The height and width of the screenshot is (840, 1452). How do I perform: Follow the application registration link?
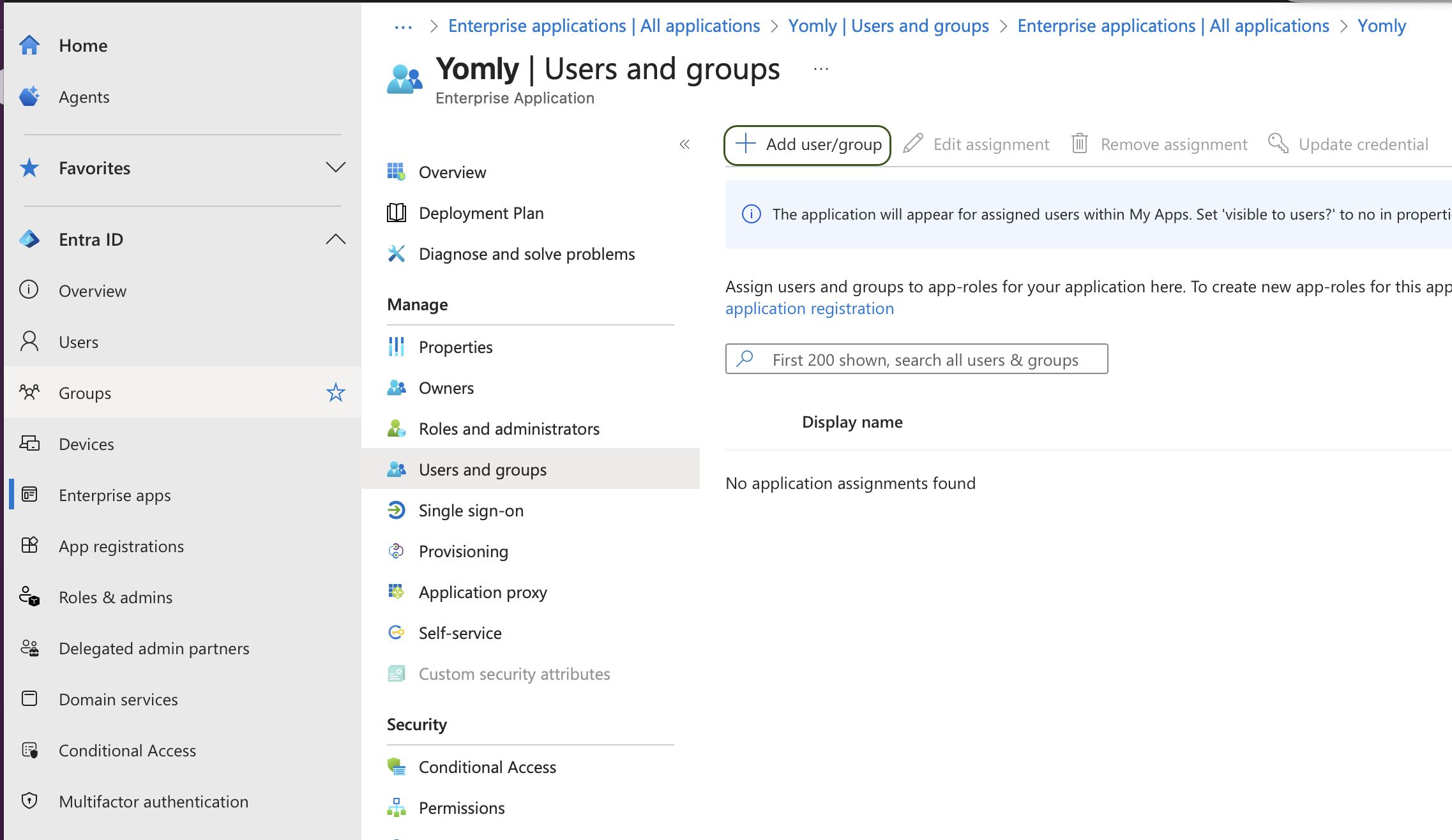coord(809,308)
